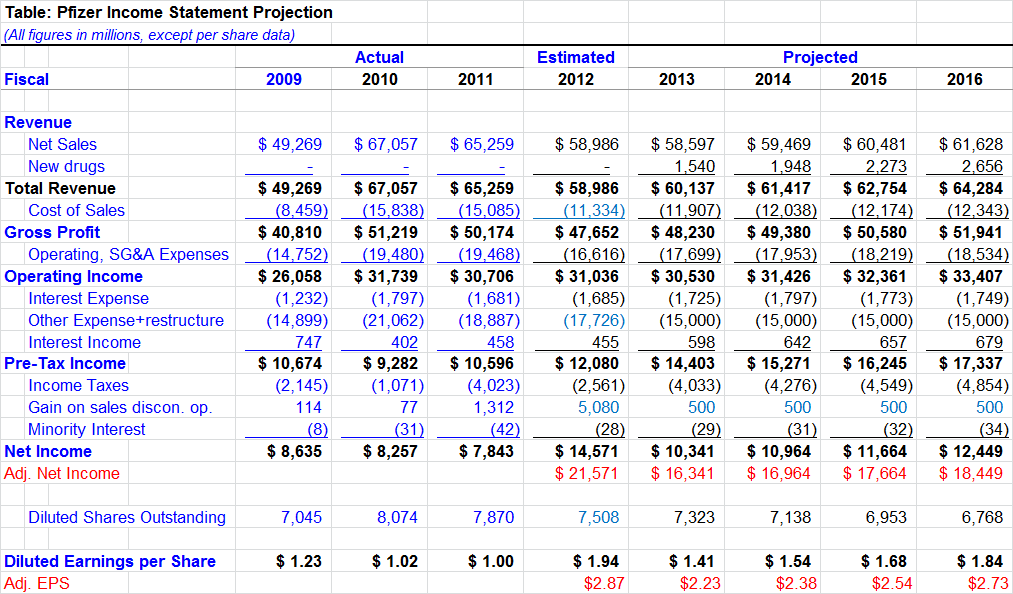Click the 'Gross Profit' row label

(52, 232)
